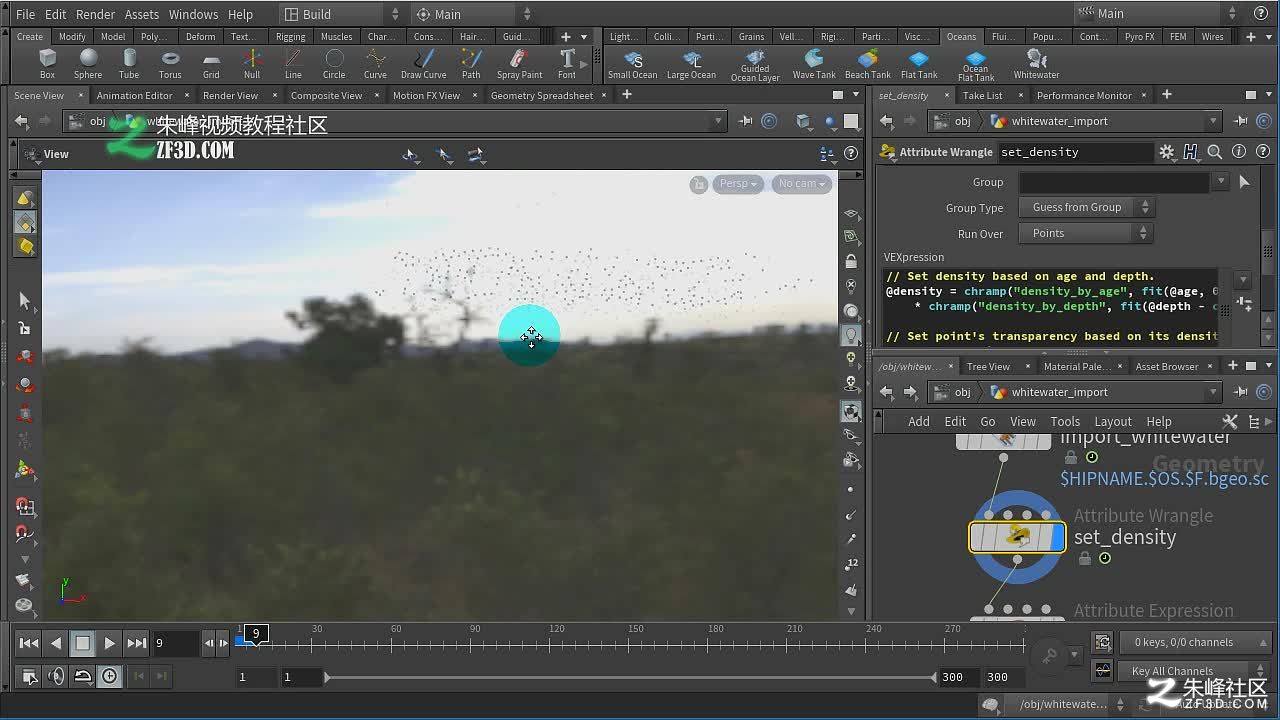Open the Render menu
1280x720 pixels.
click(96, 14)
